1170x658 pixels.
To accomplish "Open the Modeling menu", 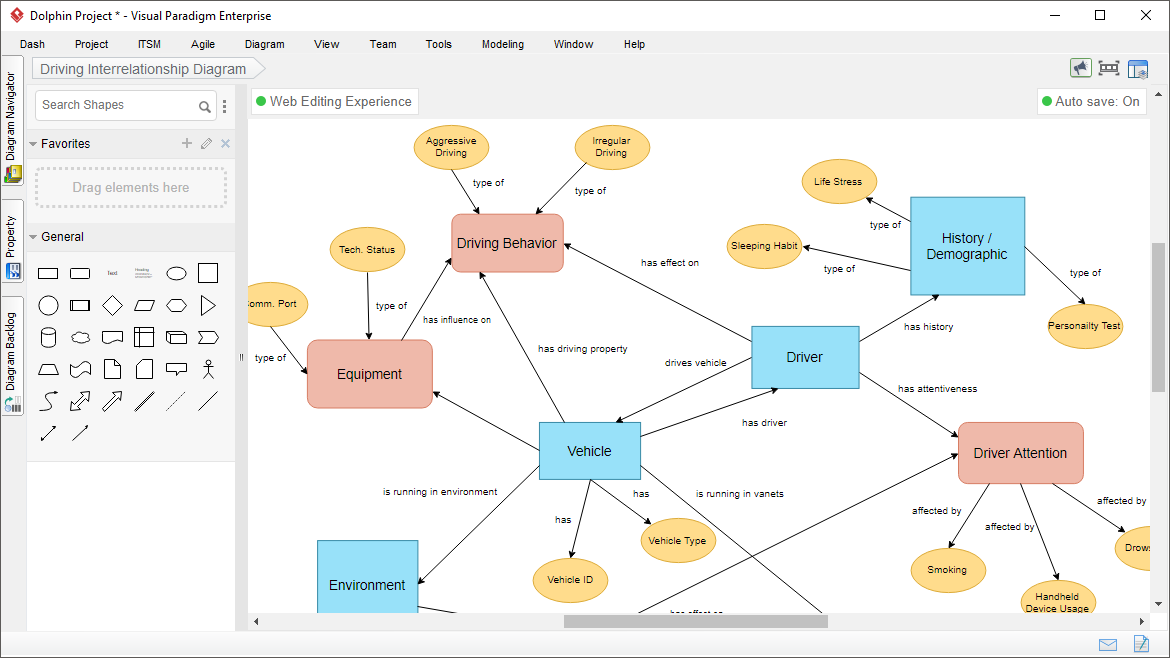I will point(502,44).
